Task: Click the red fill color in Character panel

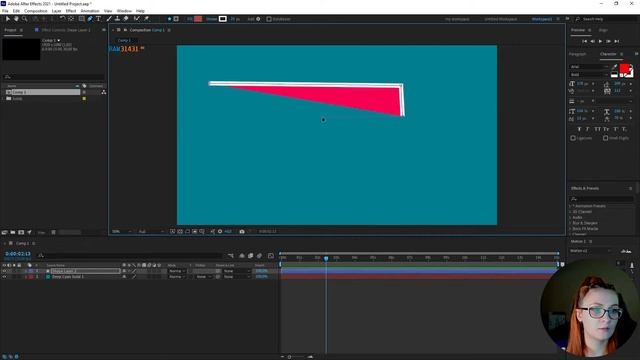Action: [624, 69]
